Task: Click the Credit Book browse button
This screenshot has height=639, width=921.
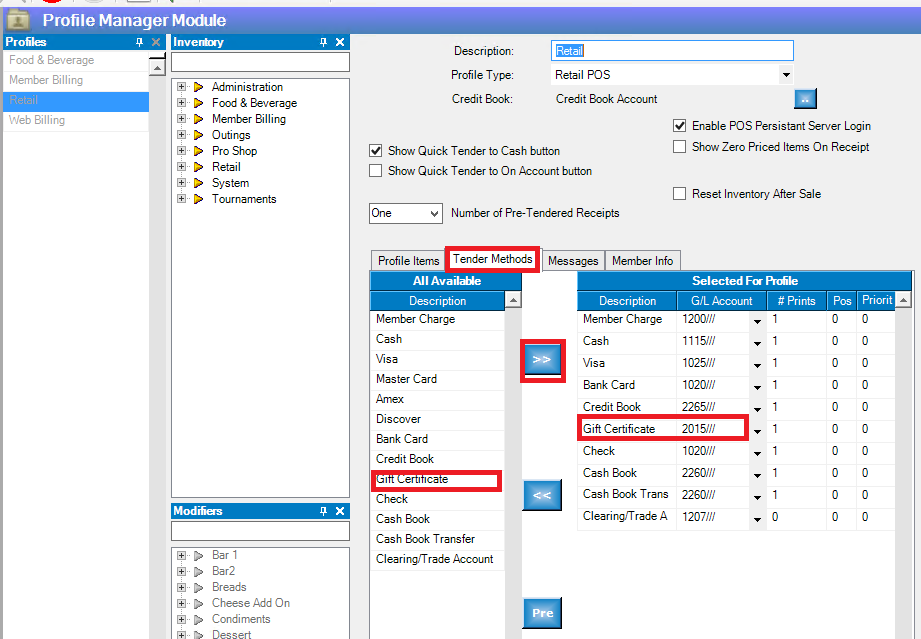Action: [x=806, y=98]
